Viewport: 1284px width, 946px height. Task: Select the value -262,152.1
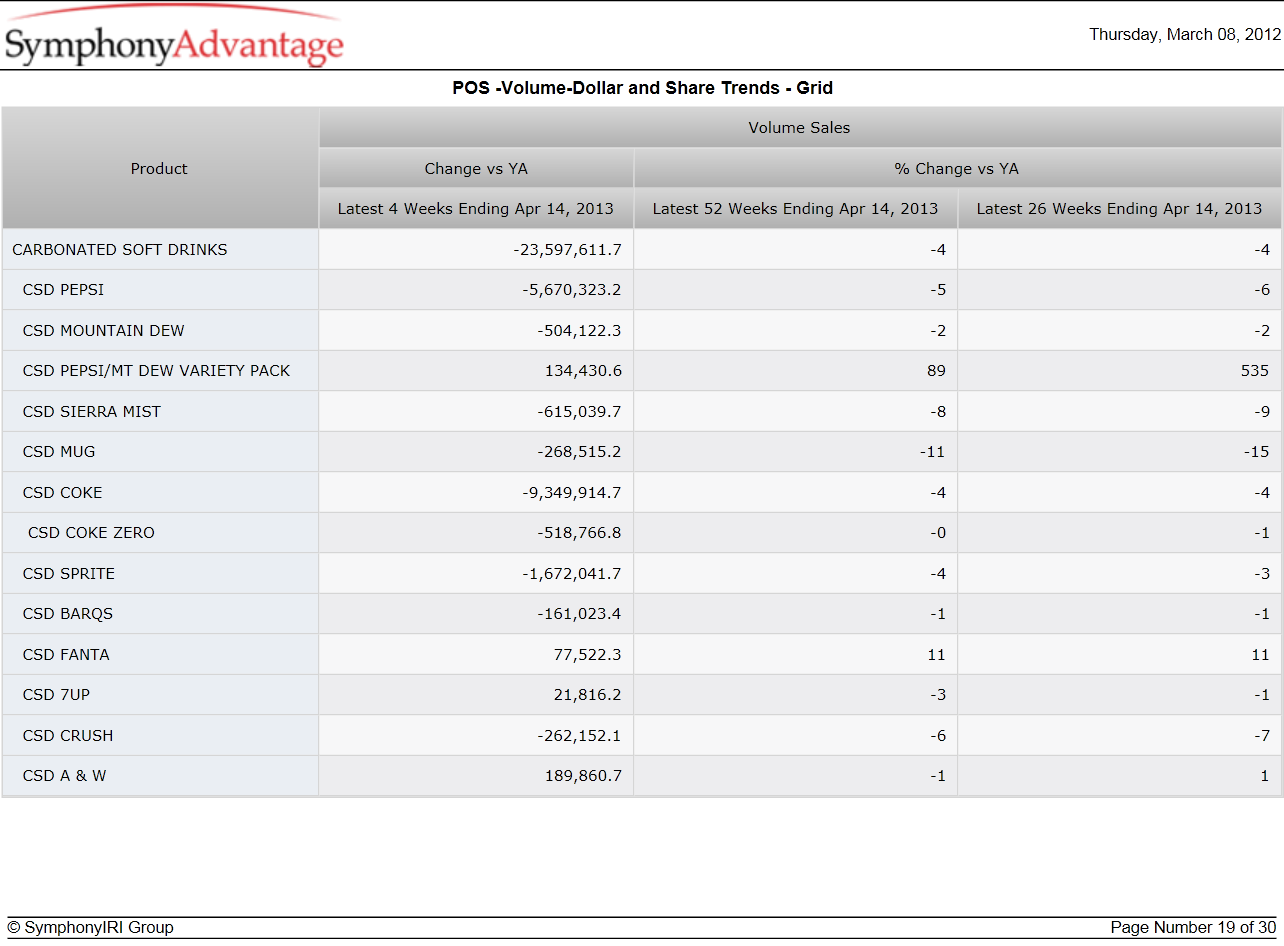pyautogui.click(x=579, y=736)
